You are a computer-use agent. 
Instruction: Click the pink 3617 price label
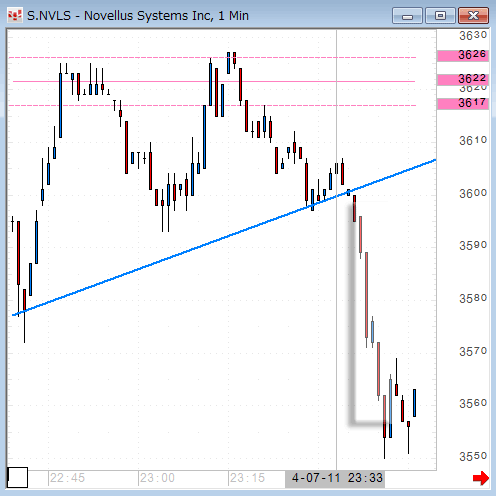click(x=463, y=104)
